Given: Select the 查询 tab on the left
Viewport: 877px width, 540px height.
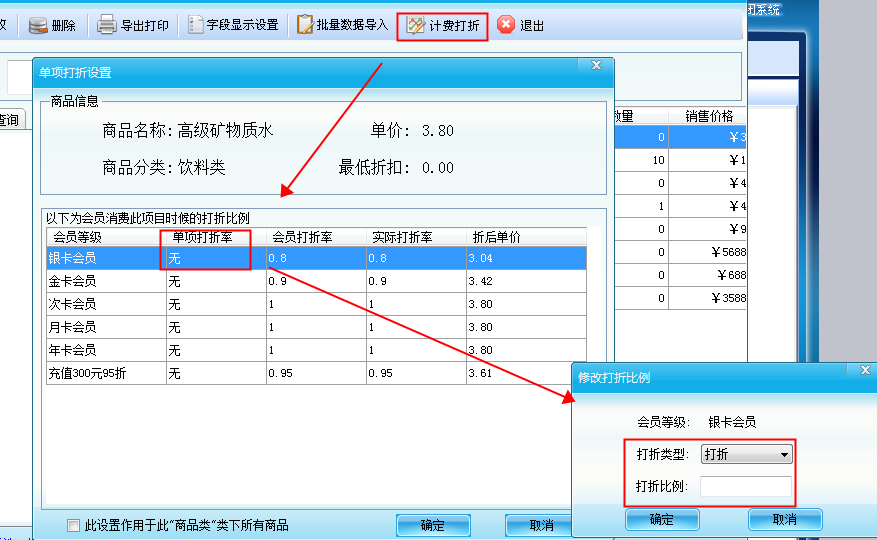Looking at the screenshot, I should [x=11, y=120].
